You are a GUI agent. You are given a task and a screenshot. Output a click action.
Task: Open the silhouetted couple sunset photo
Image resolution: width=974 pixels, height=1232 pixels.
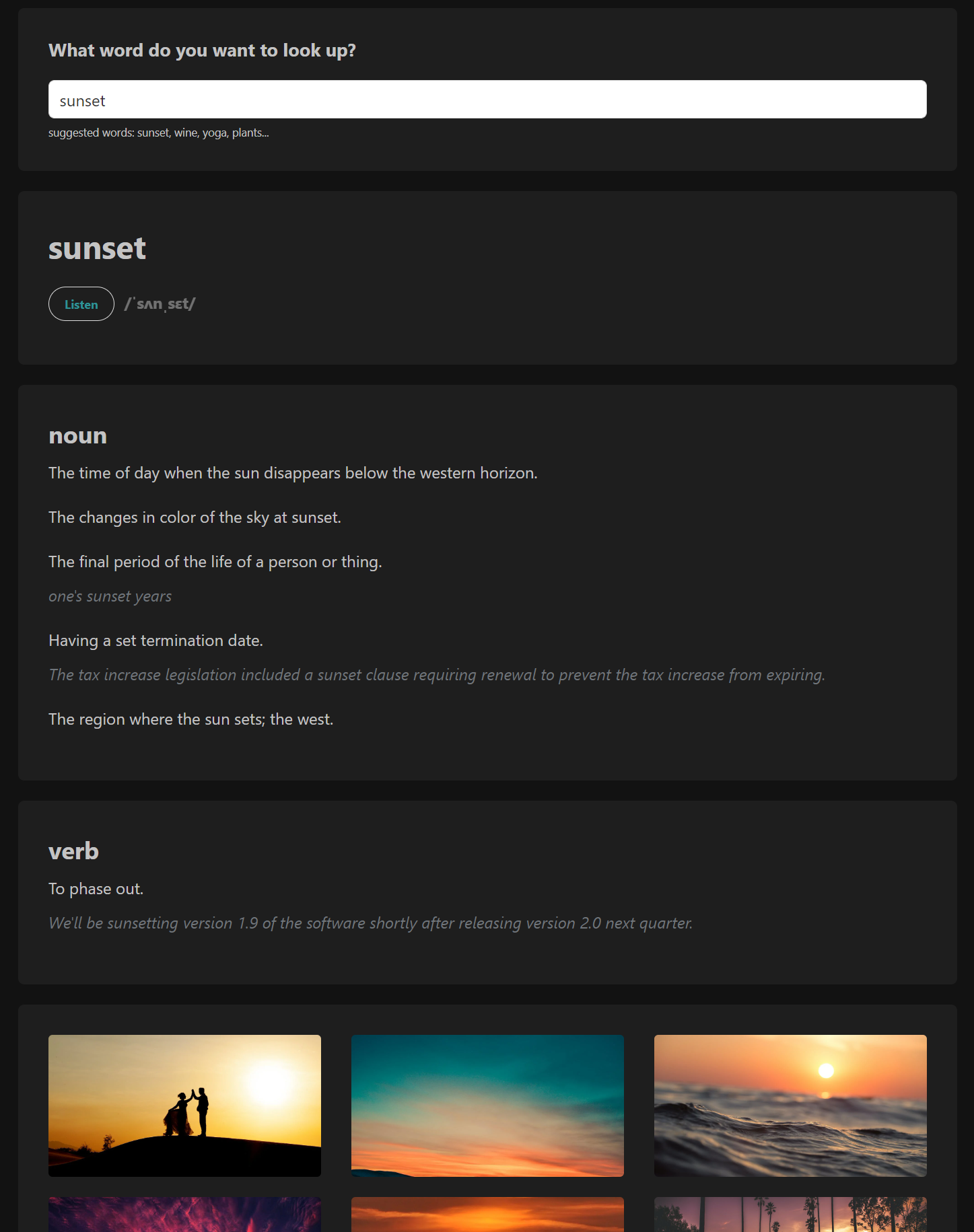coord(184,1106)
